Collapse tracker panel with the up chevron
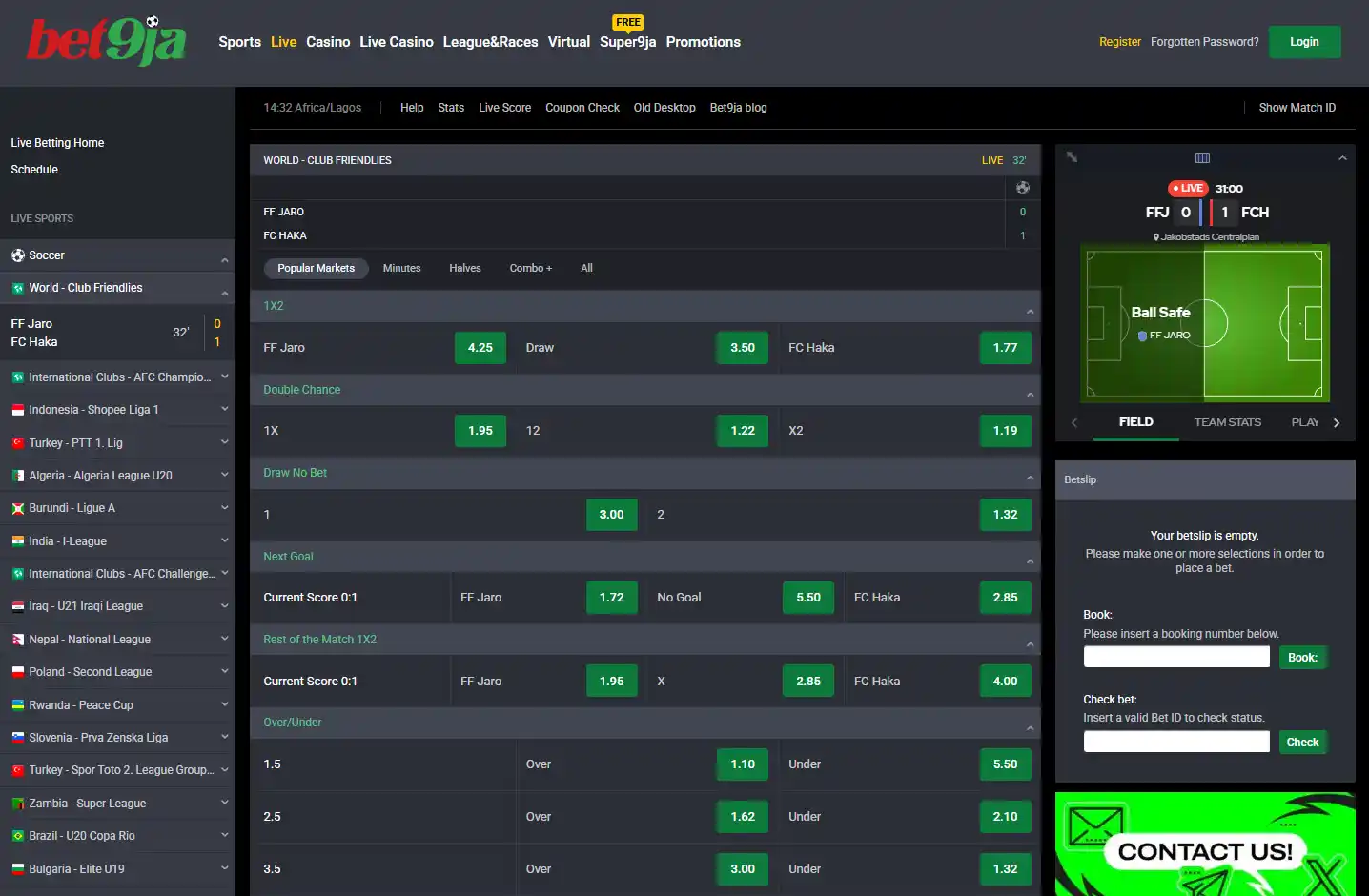 1342,158
